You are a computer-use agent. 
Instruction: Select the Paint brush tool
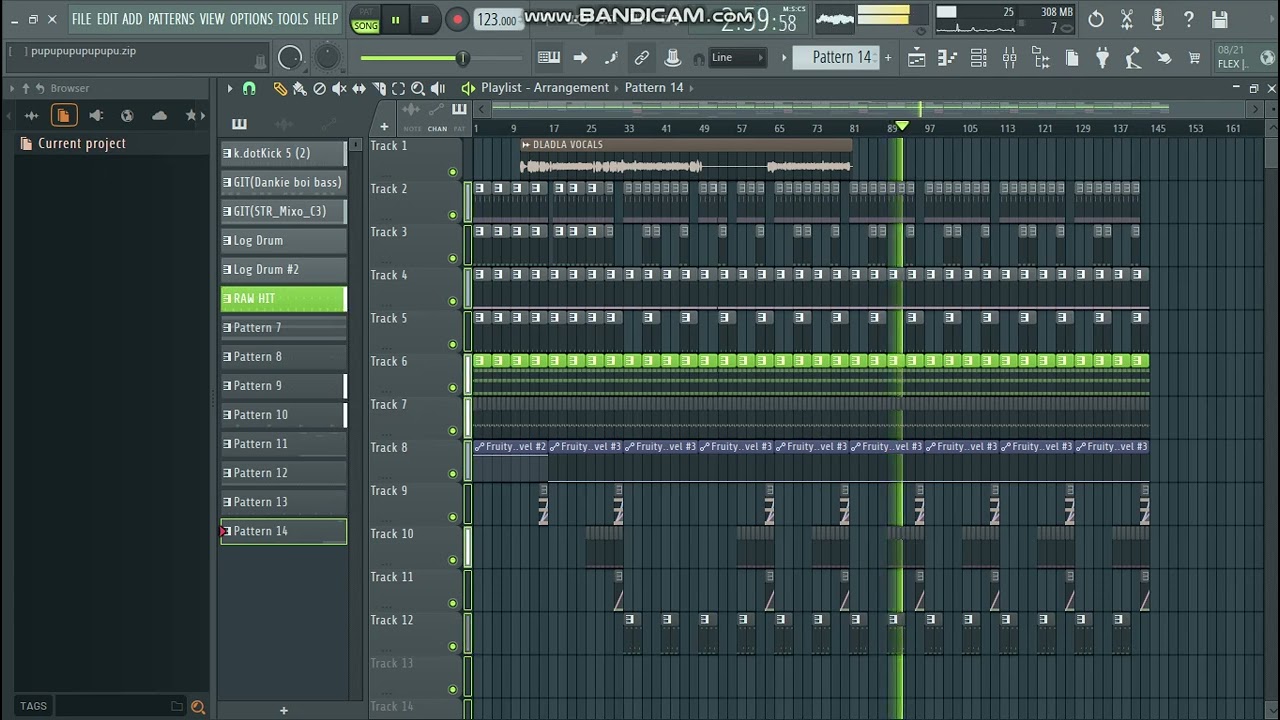(x=299, y=88)
